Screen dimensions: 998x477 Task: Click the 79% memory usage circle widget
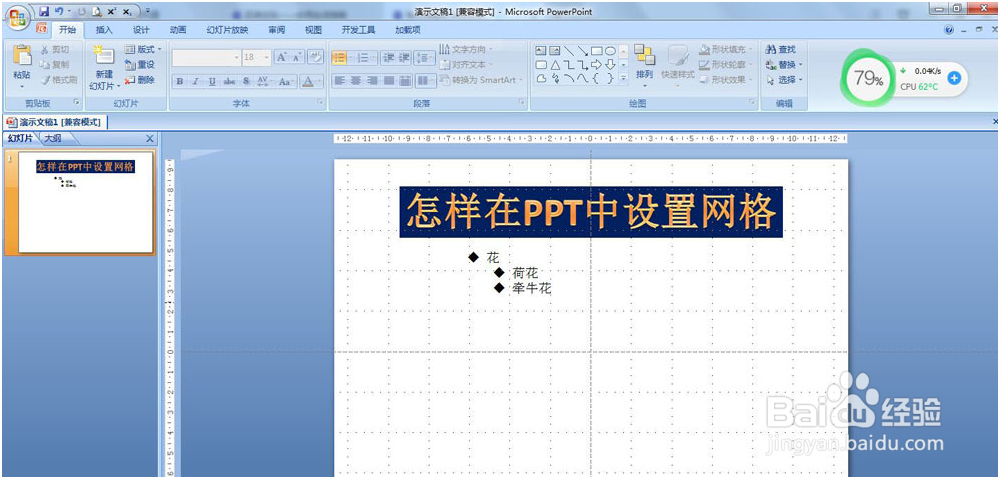tap(868, 78)
